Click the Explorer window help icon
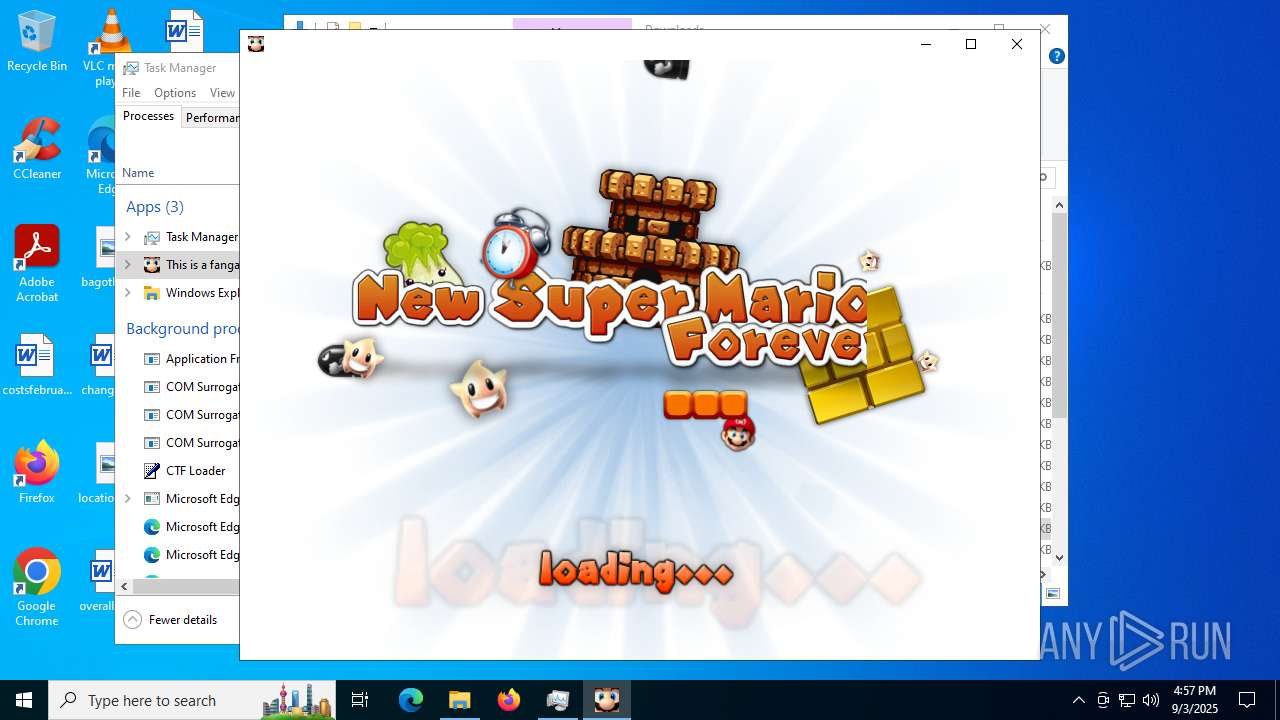The image size is (1280, 720). coord(1056,56)
